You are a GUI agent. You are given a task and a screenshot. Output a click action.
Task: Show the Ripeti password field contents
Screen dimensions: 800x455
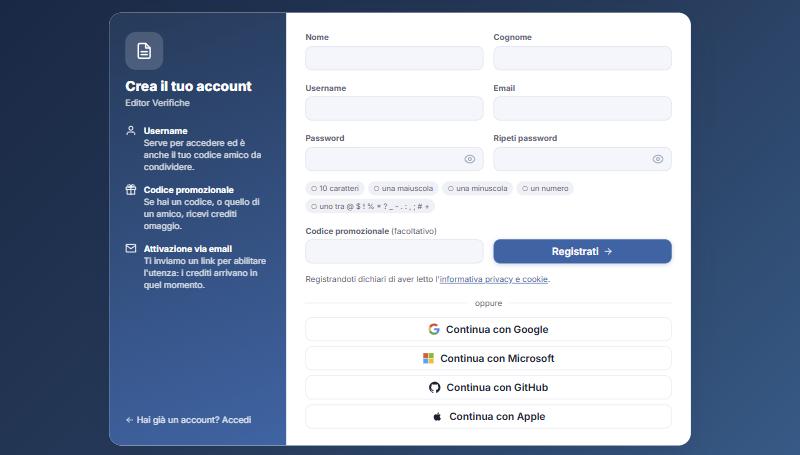point(658,159)
